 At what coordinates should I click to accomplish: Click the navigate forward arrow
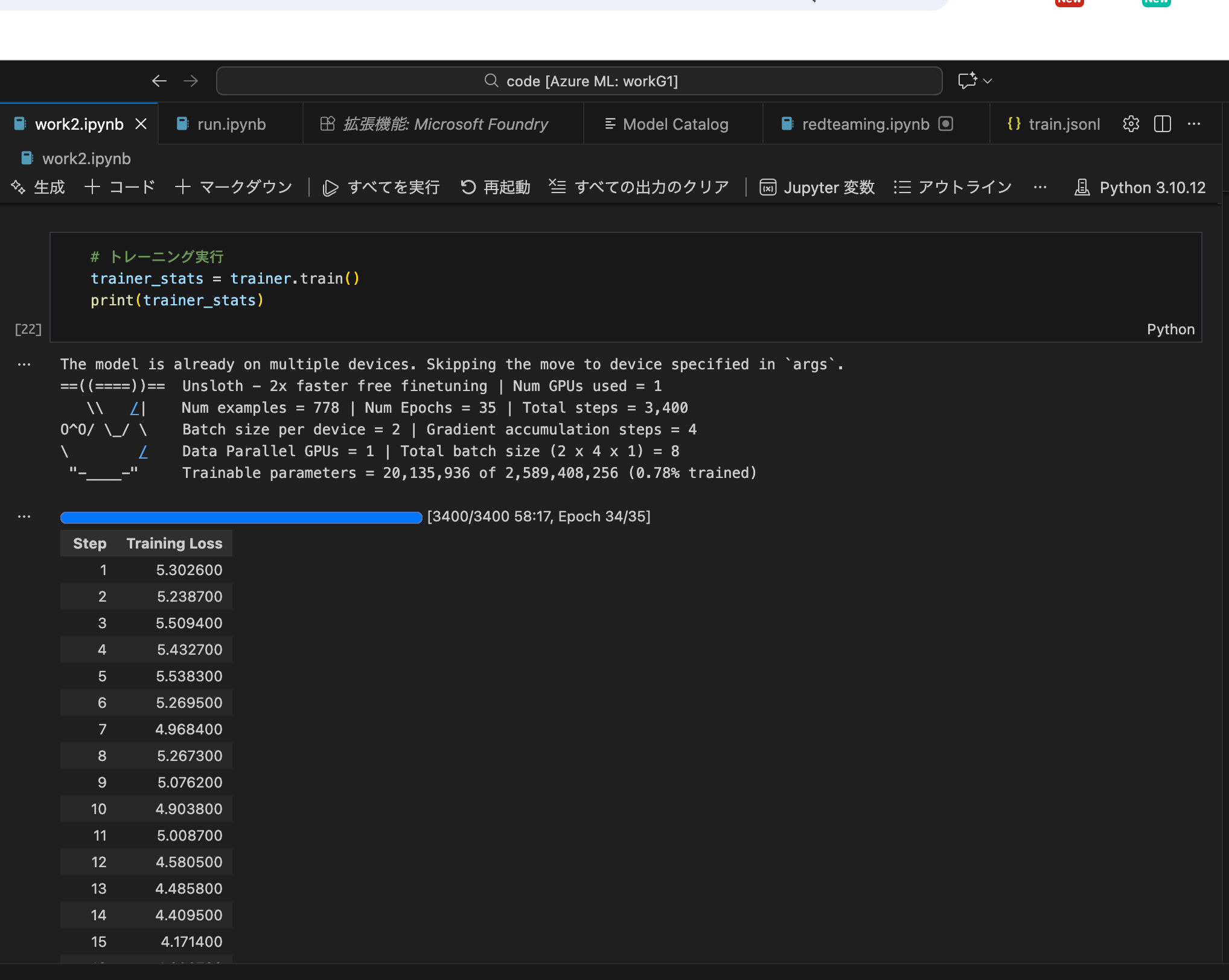(x=191, y=81)
